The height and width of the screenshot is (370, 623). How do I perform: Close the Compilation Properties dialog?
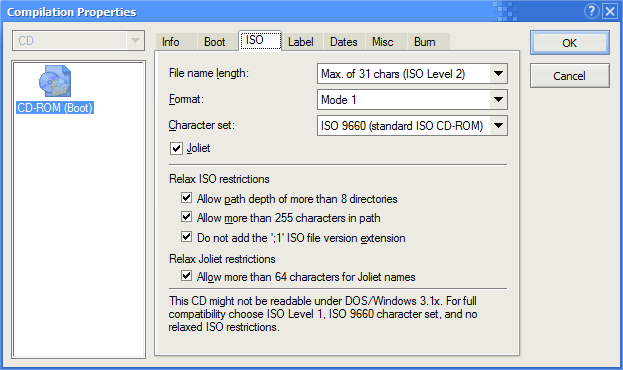pyautogui.click(x=610, y=11)
